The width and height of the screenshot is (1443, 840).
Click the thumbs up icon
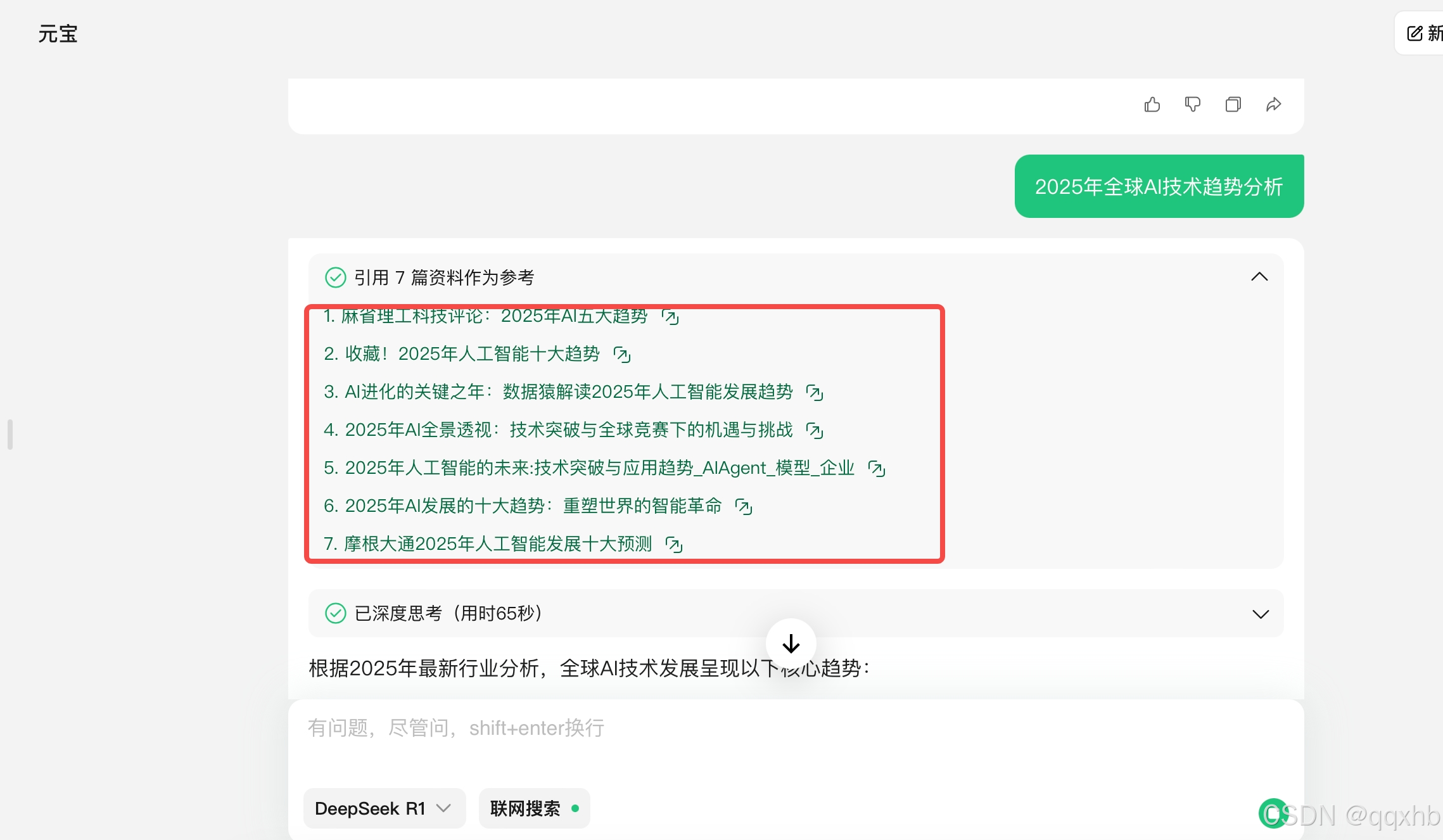1152,105
